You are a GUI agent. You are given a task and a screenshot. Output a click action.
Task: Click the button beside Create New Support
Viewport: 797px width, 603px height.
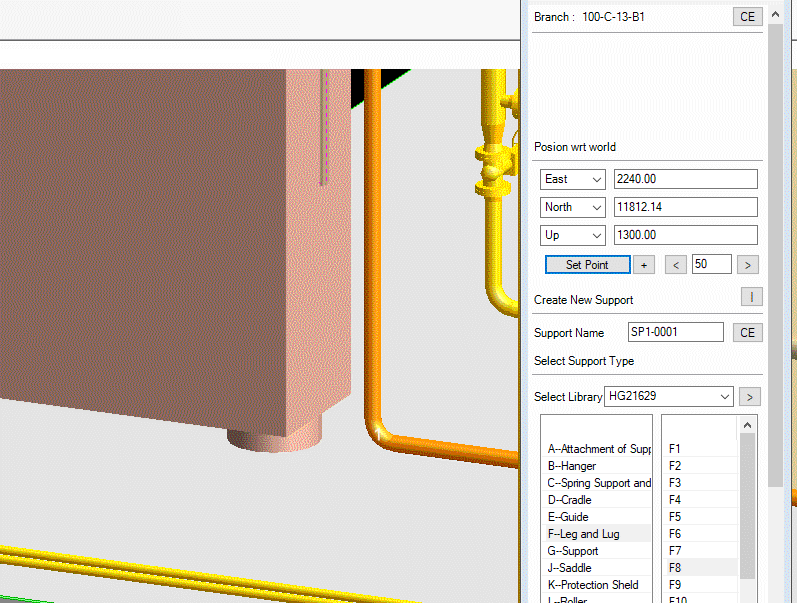click(751, 296)
